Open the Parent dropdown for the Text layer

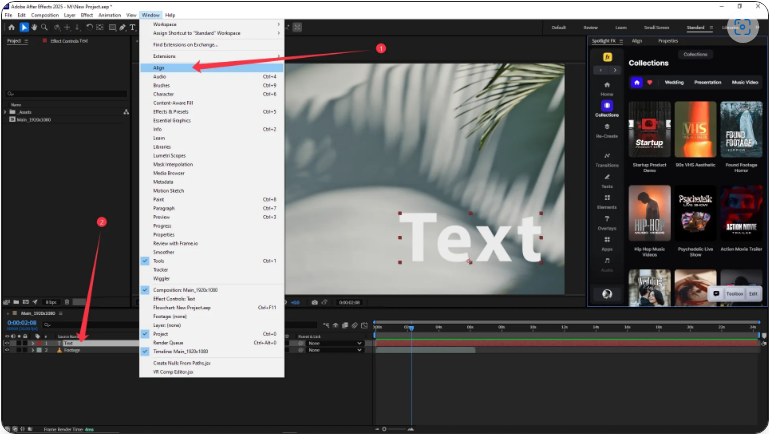tap(335, 343)
